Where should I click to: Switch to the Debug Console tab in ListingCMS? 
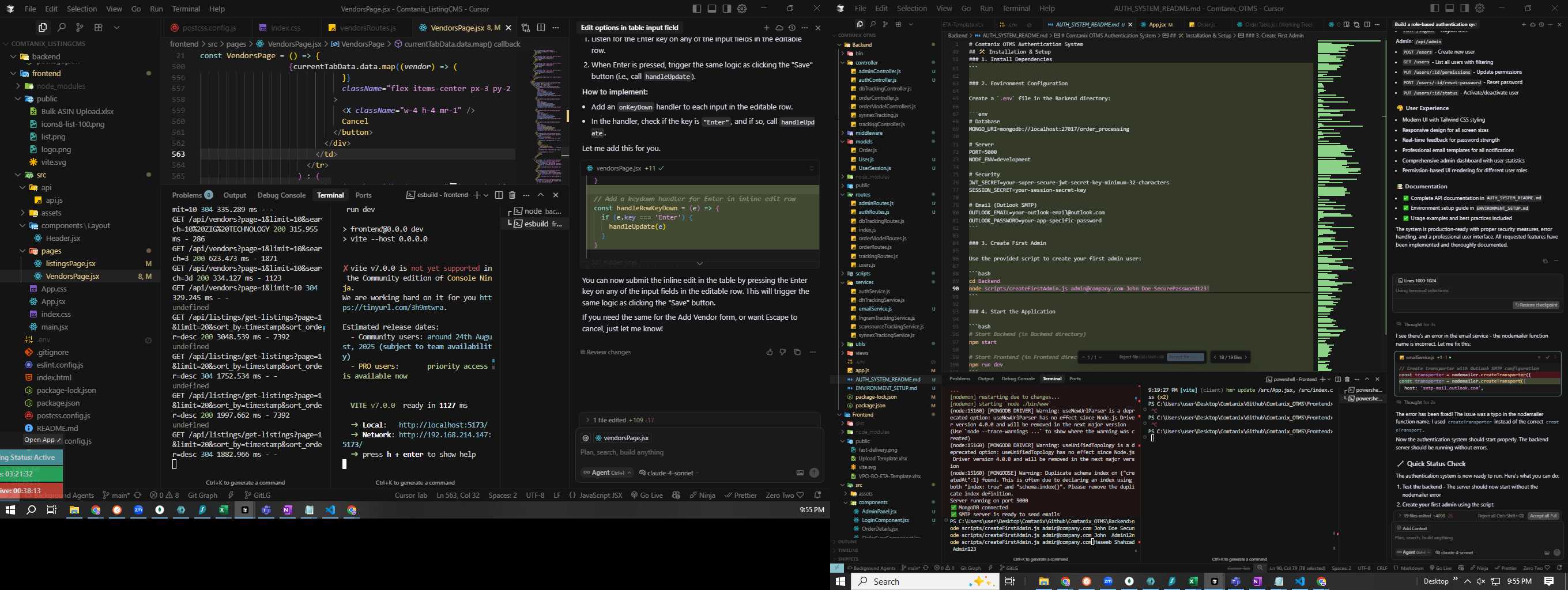pos(281,195)
